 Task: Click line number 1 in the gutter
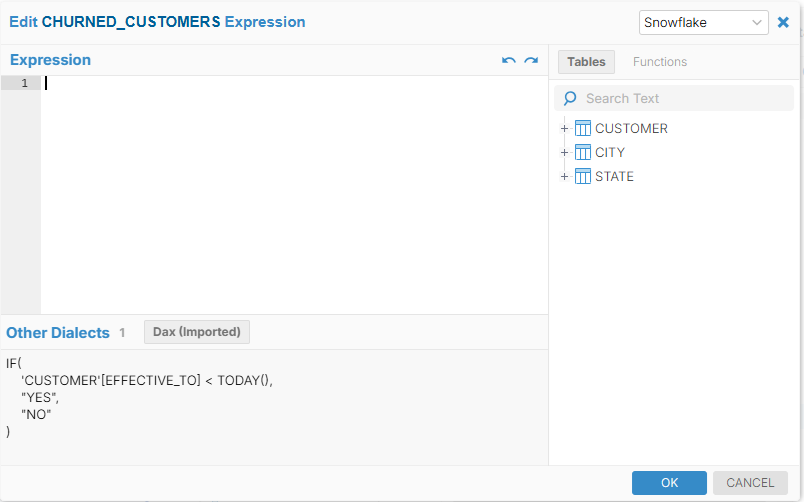point(24,83)
